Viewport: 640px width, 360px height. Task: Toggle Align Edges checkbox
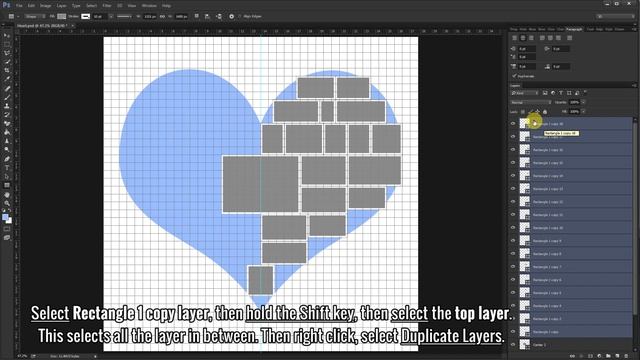[x=240, y=16]
